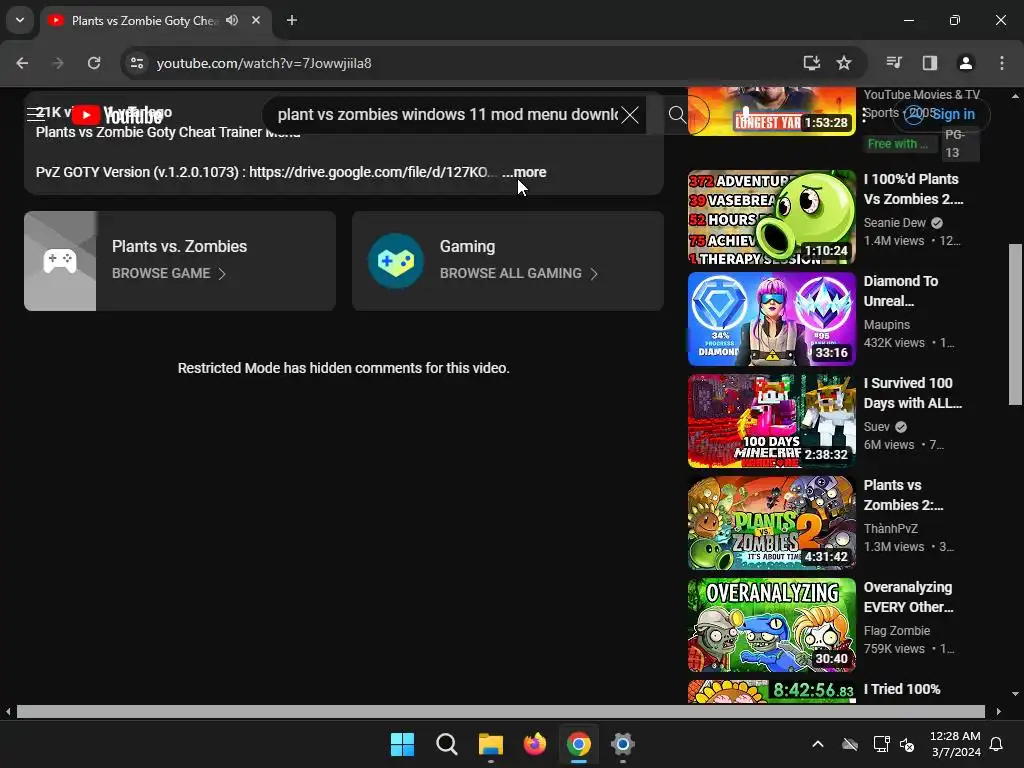Browse game for Plants vs. Zombies
1024x768 pixels.
161,274
